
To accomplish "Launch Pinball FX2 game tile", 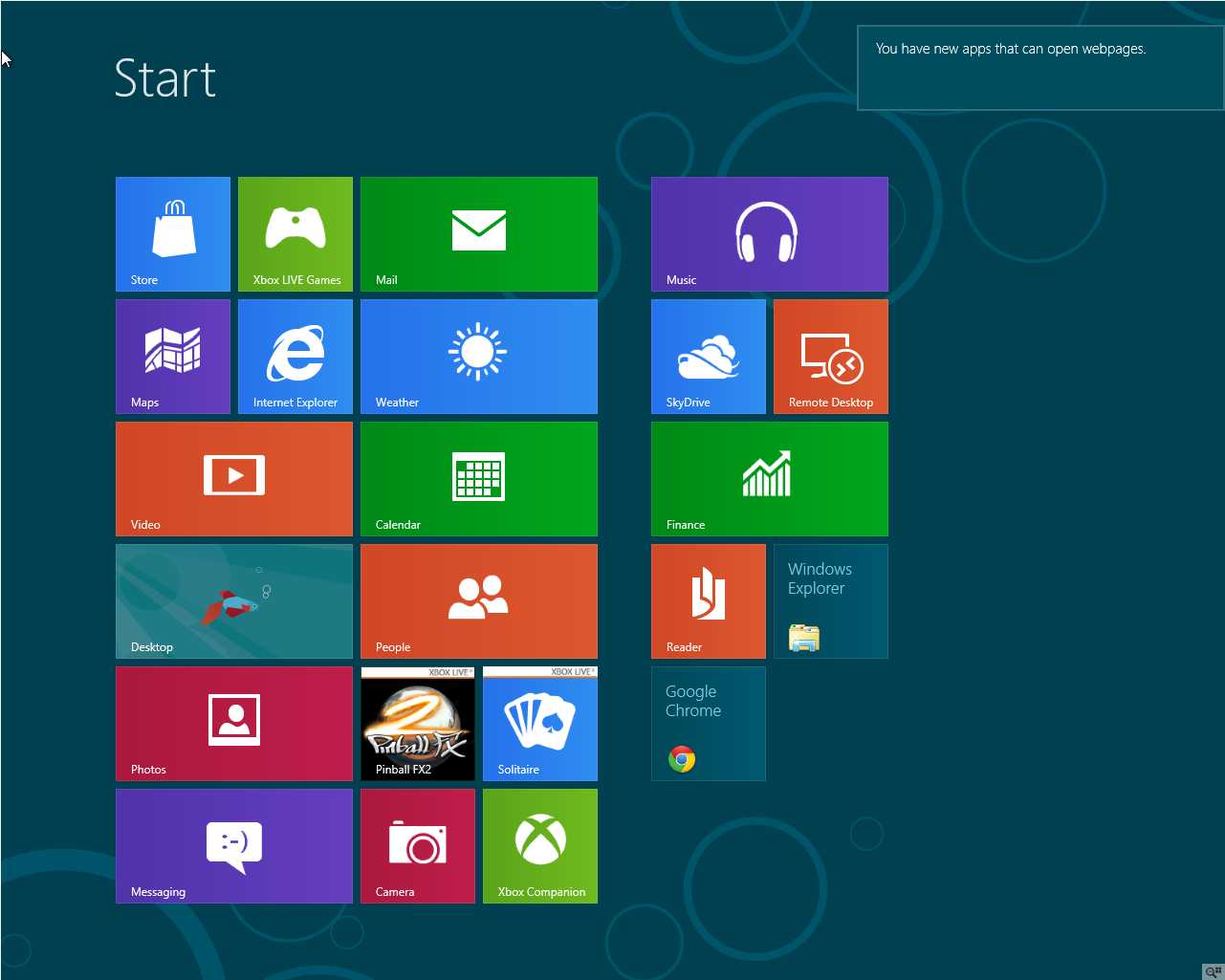I will pos(418,724).
